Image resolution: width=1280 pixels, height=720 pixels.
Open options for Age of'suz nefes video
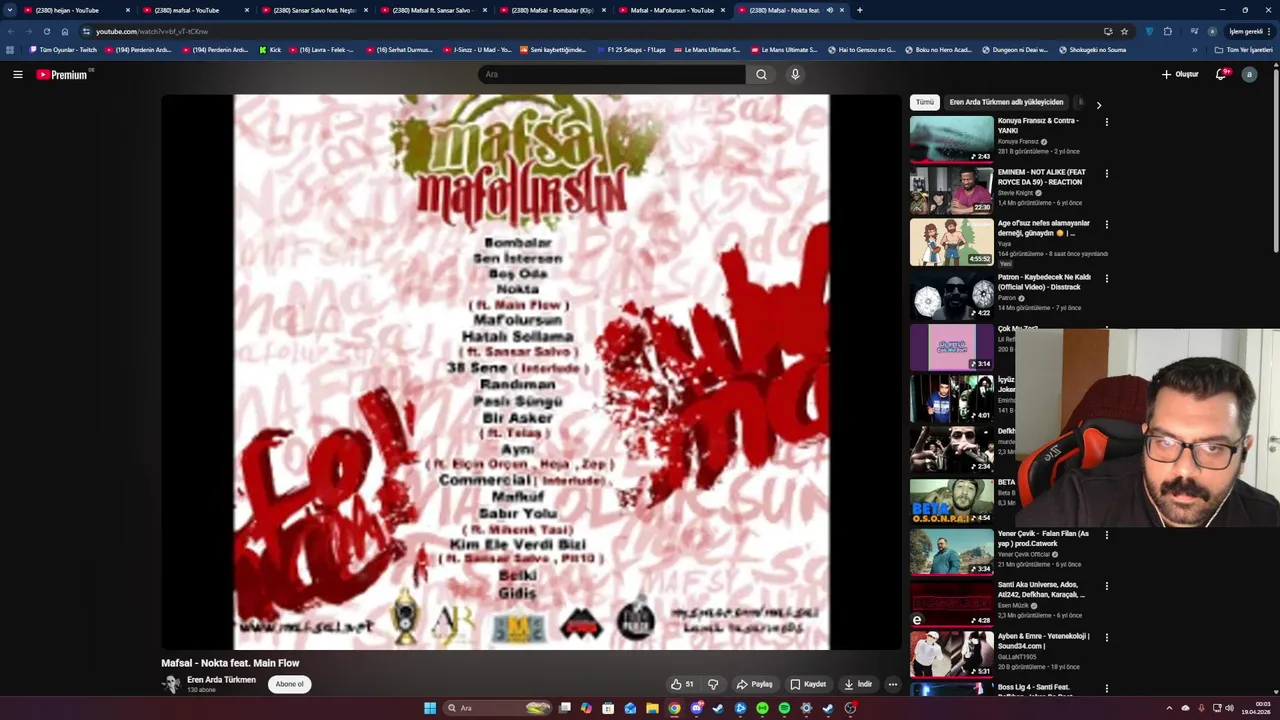pyautogui.click(x=1106, y=224)
